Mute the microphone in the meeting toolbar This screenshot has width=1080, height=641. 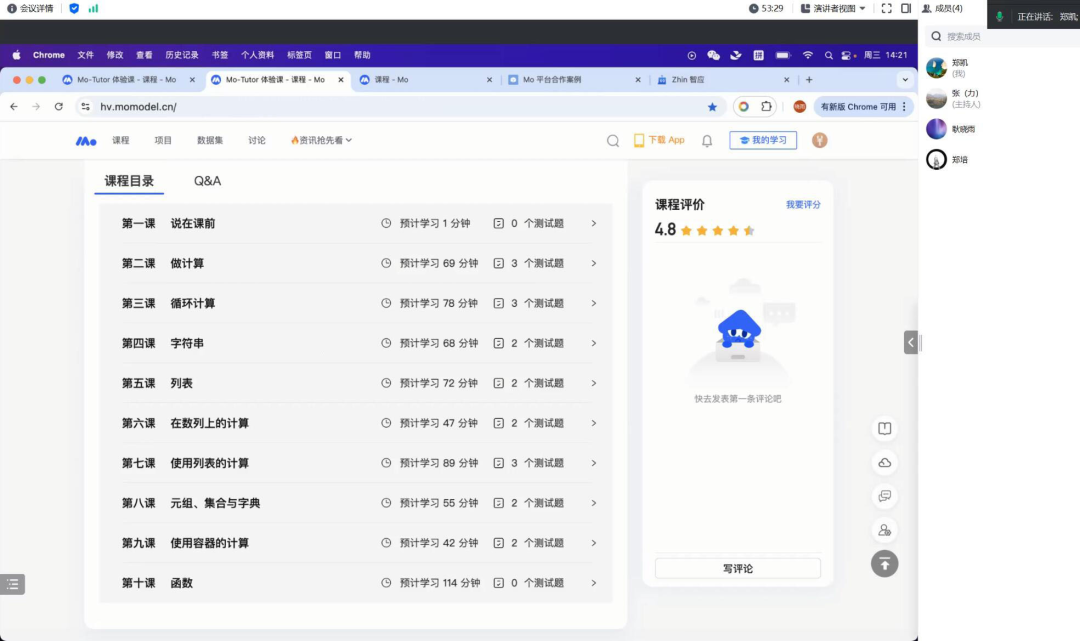point(999,14)
